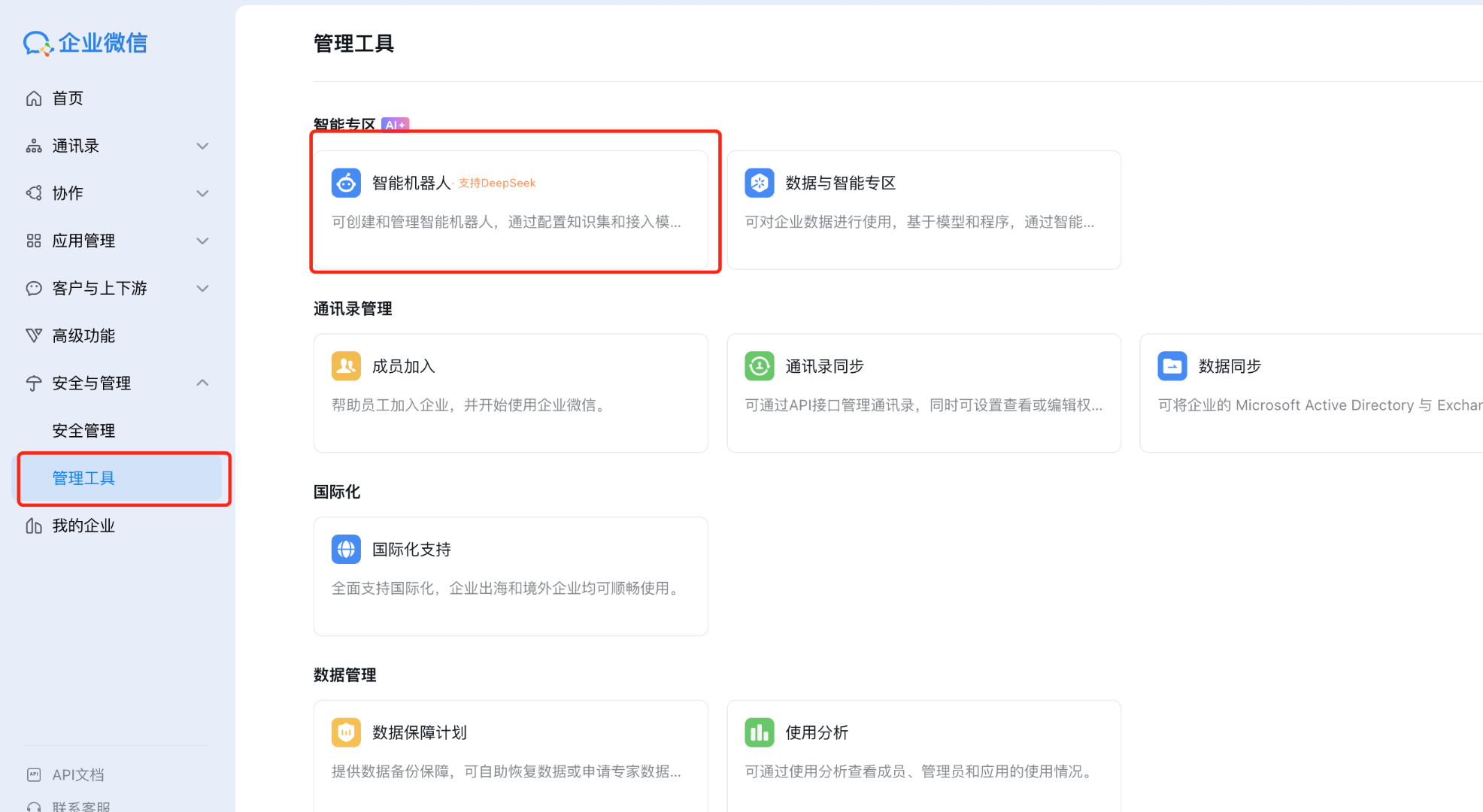Screen dimensions: 1483x812
Task: Select 安全管理 submenu item
Action: click(83, 431)
